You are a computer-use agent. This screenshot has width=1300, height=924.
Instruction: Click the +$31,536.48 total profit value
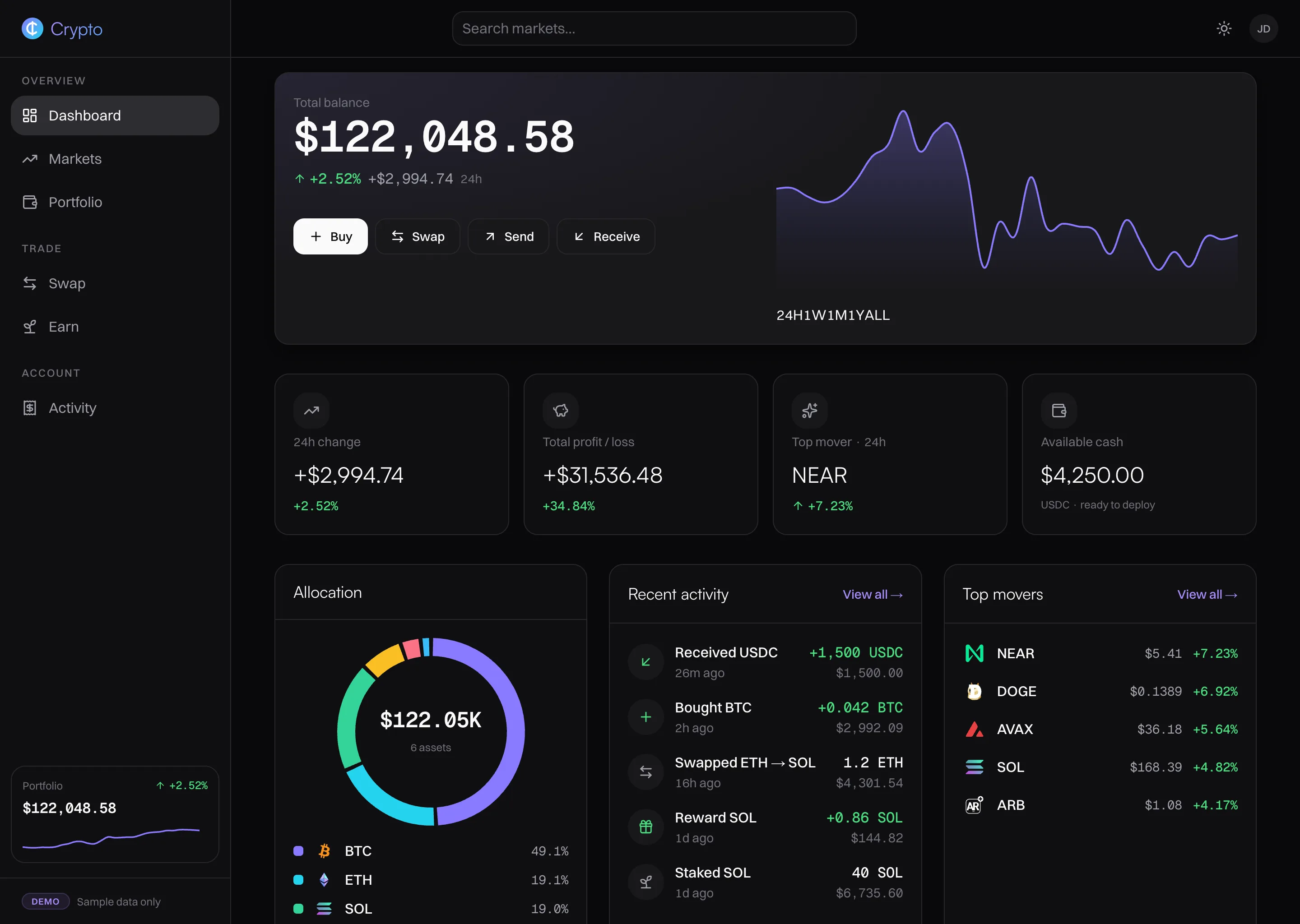click(x=602, y=475)
